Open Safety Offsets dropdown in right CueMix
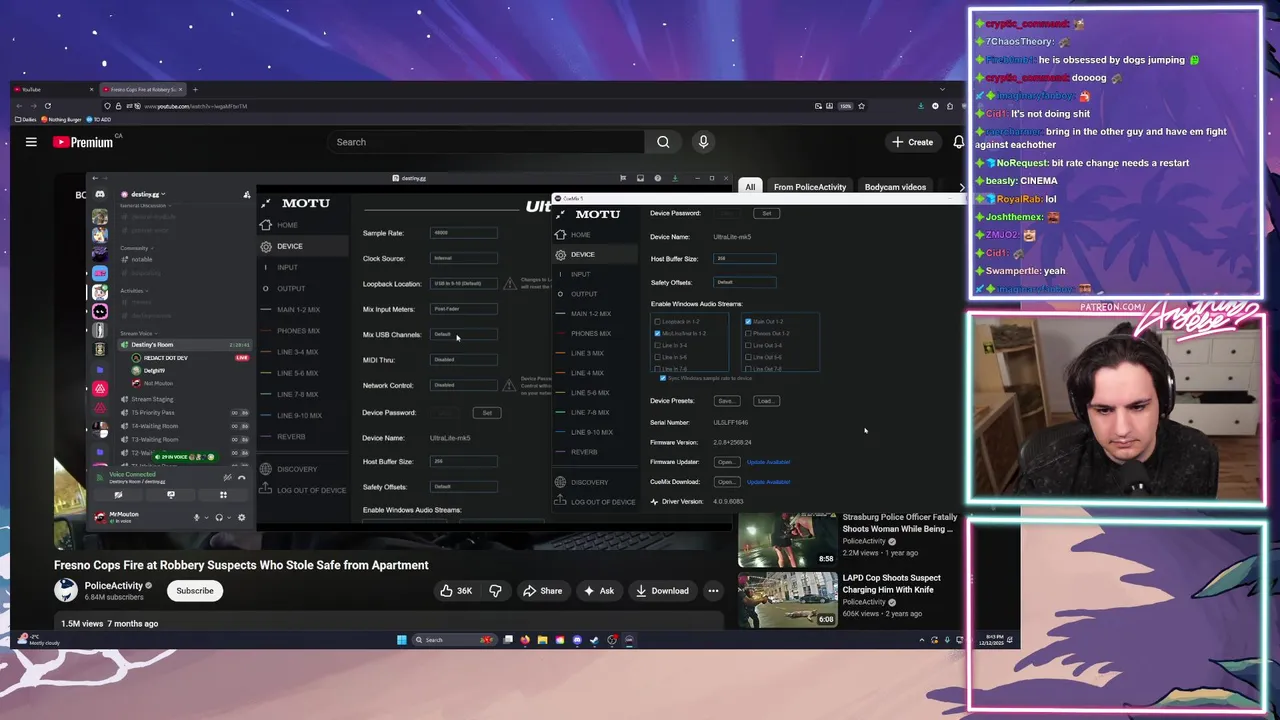The width and height of the screenshot is (1280, 720). (x=744, y=283)
